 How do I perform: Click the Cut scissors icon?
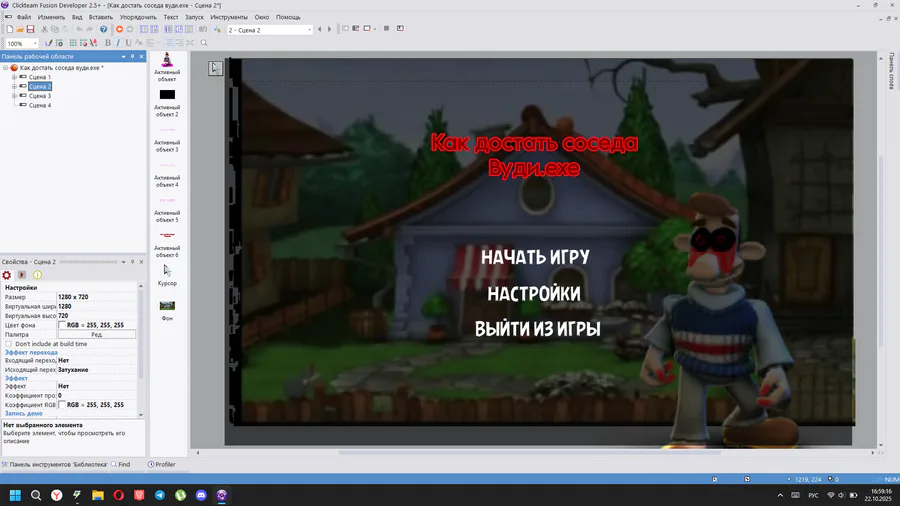[x=44, y=29]
